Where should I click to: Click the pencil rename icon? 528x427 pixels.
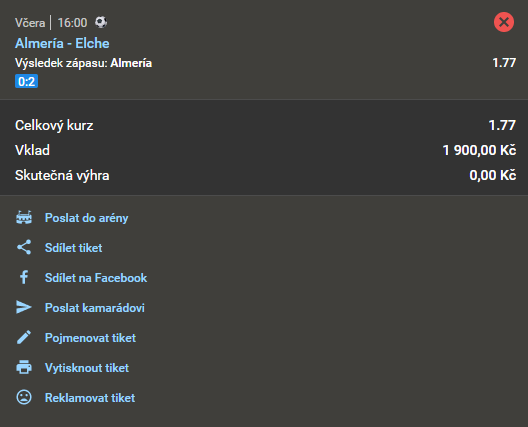click(24, 337)
